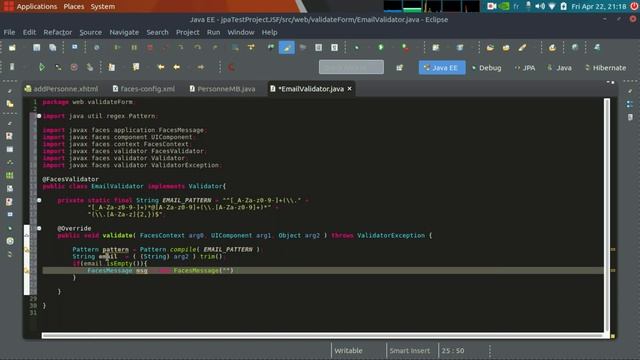Click the Step Over debug icon
Image resolution: width=640 pixels, height=360 pixels.
[198, 48]
